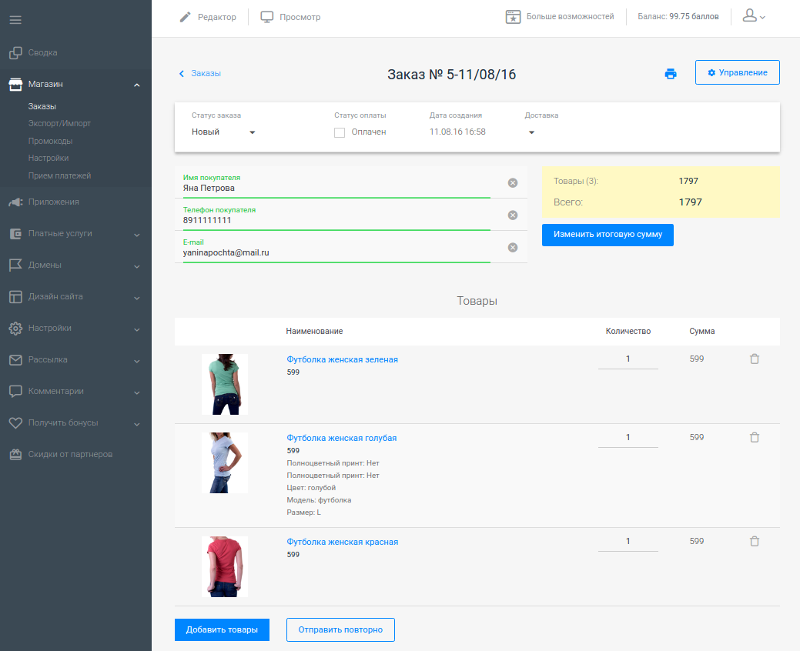Open the hamburger menu icon
Screen dimensions: 800x651
(x=15, y=20)
